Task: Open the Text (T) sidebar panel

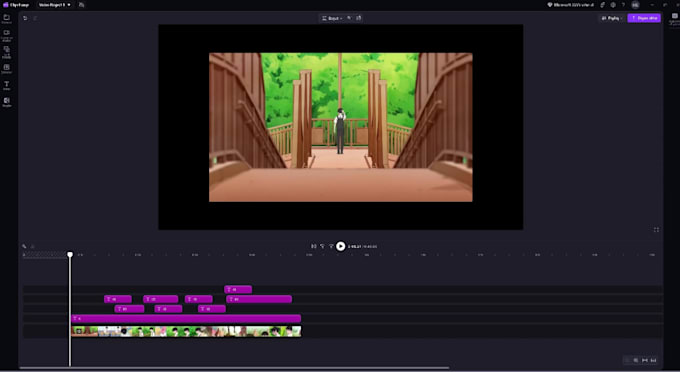Action: coord(7,85)
